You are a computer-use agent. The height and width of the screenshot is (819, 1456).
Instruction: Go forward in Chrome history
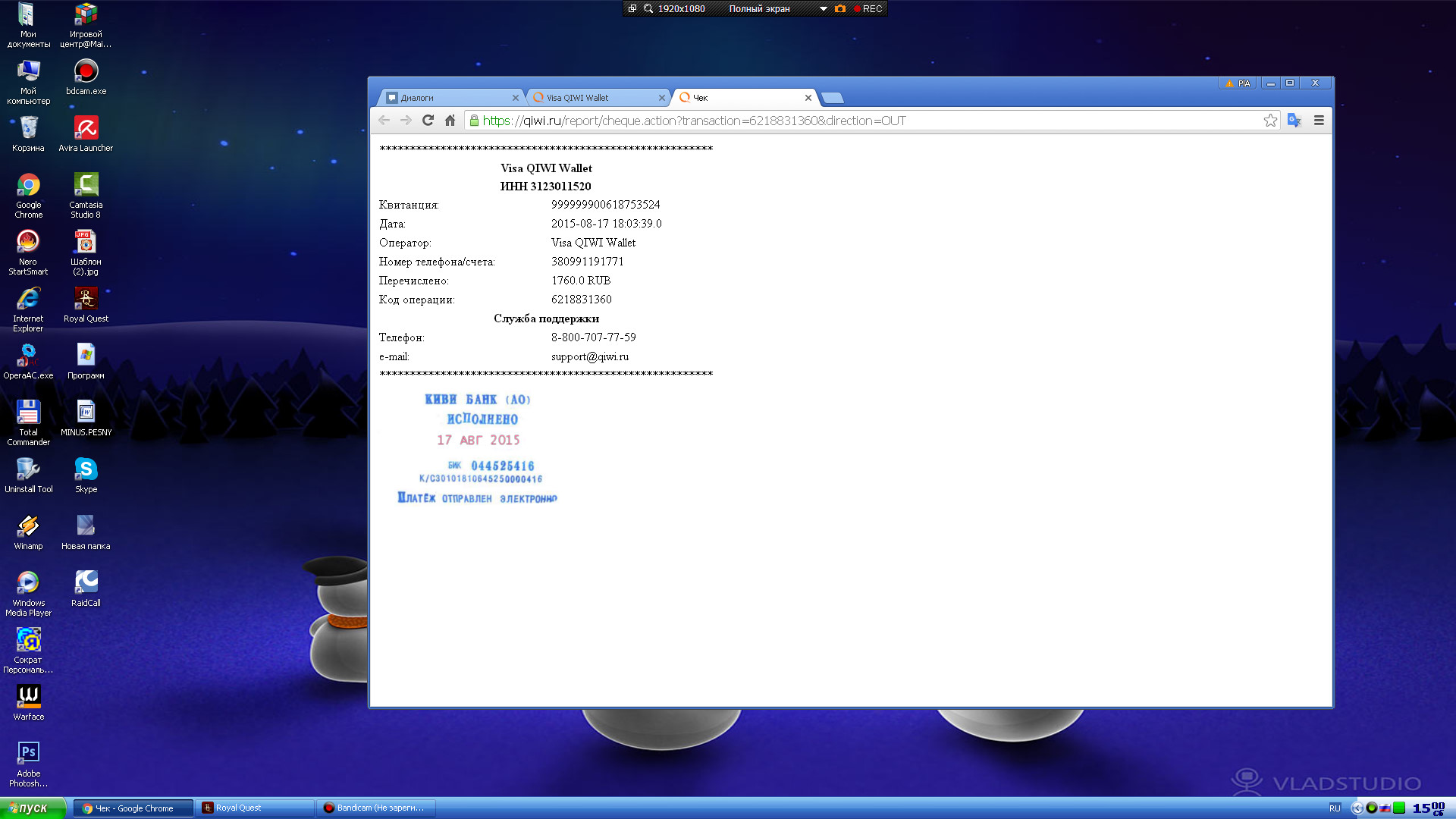[406, 121]
